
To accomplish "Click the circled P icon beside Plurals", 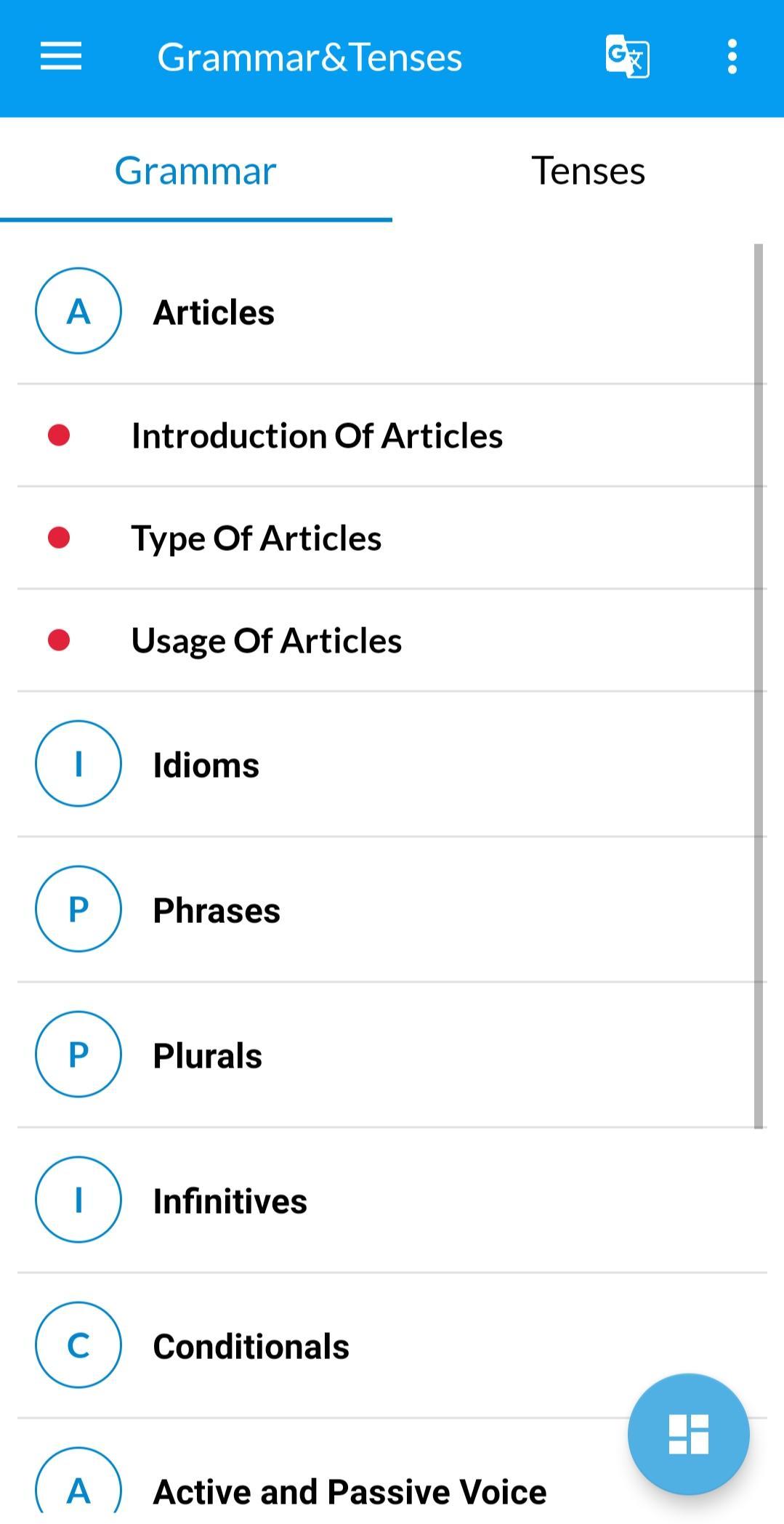I will pos(78,1055).
